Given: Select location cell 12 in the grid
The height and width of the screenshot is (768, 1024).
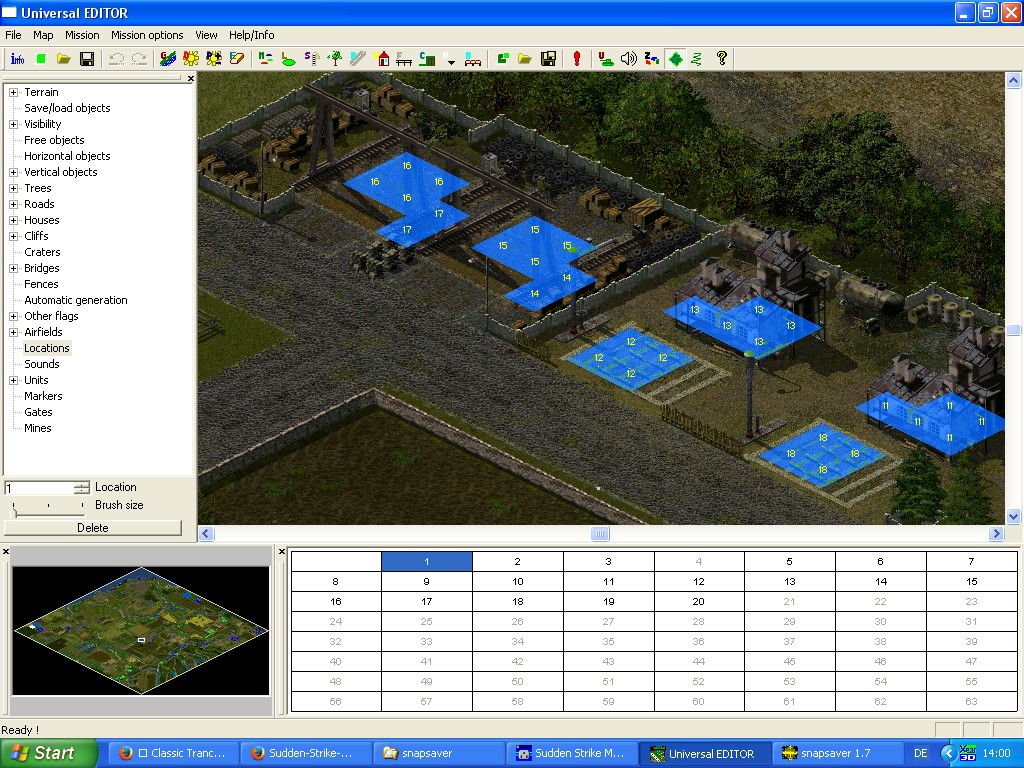Looking at the screenshot, I should tap(699, 581).
